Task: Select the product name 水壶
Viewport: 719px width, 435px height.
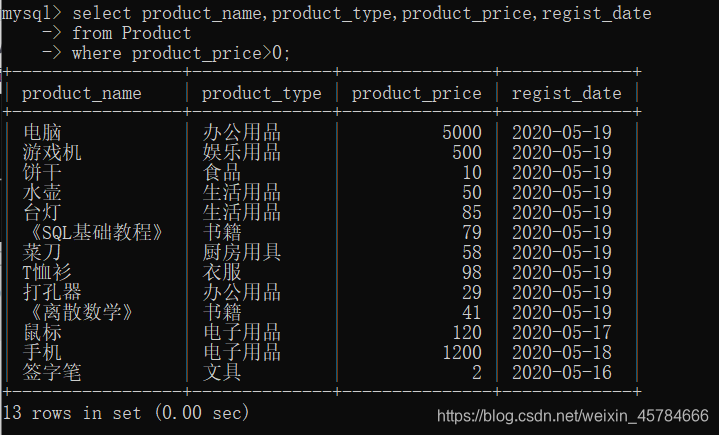Action: 42,193
